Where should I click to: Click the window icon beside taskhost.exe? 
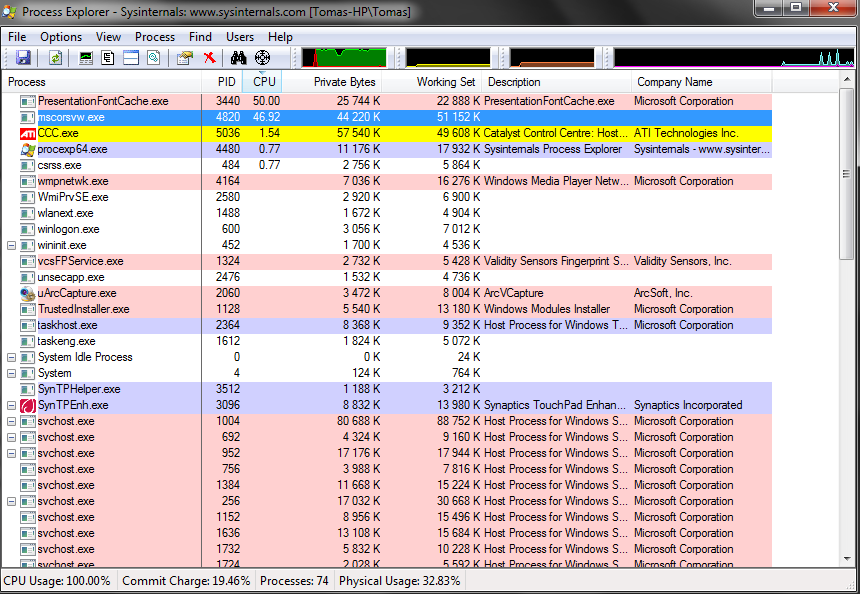(x=27, y=325)
